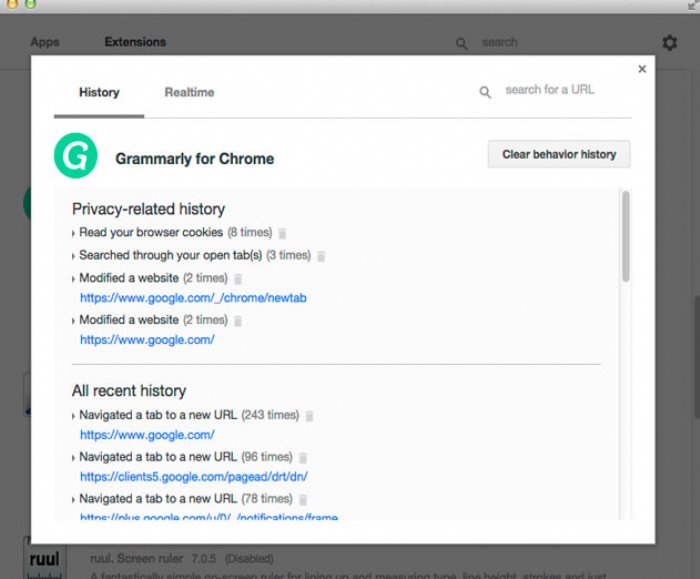Click the history list scrollbar
Viewport: 700px width, 579px height.
(x=626, y=236)
